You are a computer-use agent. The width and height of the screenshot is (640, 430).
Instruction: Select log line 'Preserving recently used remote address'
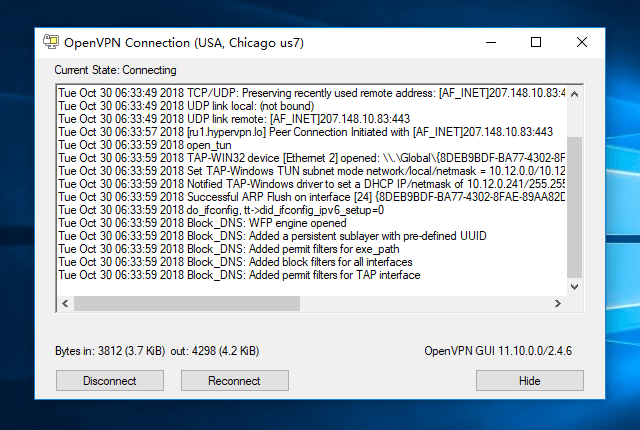coord(312,93)
